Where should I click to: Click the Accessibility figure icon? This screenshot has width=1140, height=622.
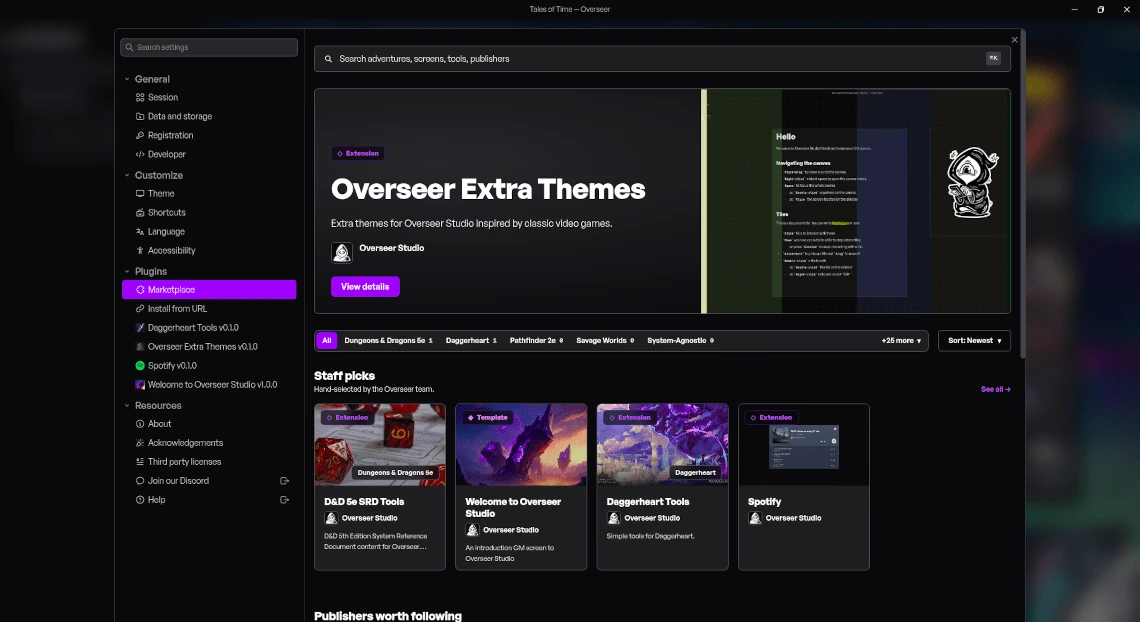[140, 250]
